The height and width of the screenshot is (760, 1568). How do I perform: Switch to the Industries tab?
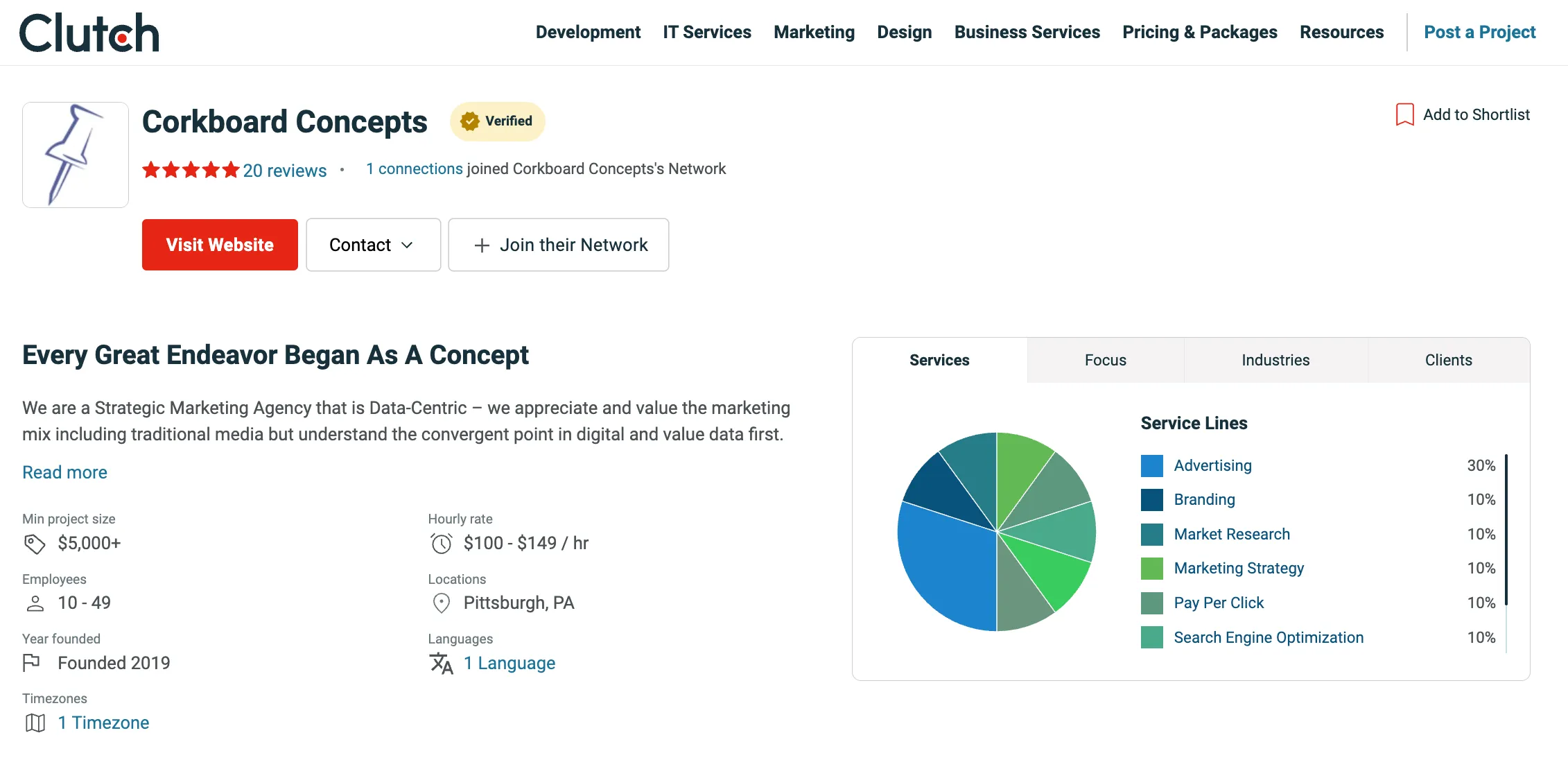[x=1275, y=360]
